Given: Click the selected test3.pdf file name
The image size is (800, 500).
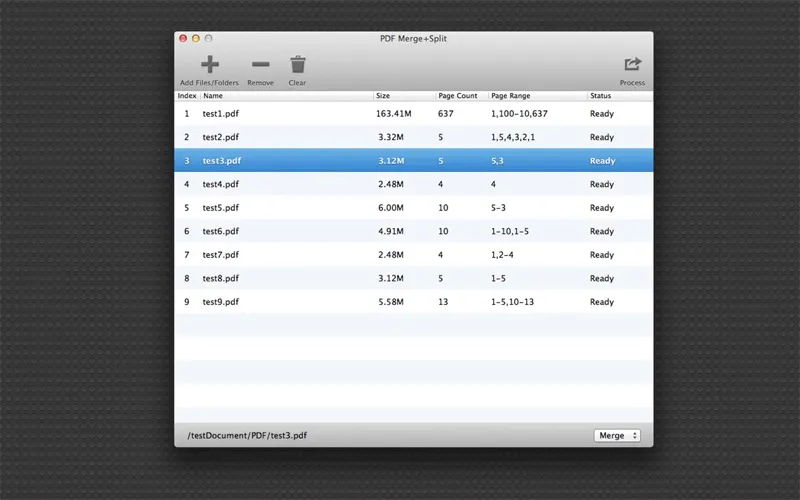Looking at the screenshot, I should (221, 160).
